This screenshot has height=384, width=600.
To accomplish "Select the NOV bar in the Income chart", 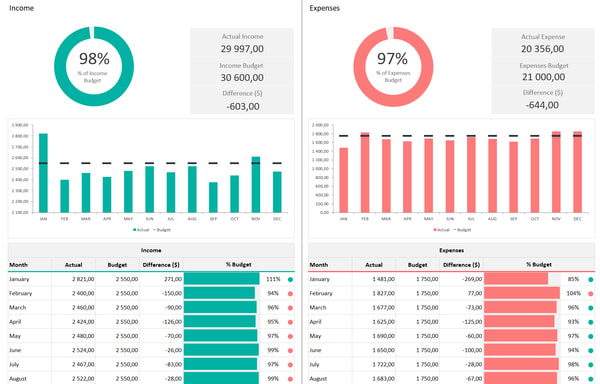I will [256, 184].
